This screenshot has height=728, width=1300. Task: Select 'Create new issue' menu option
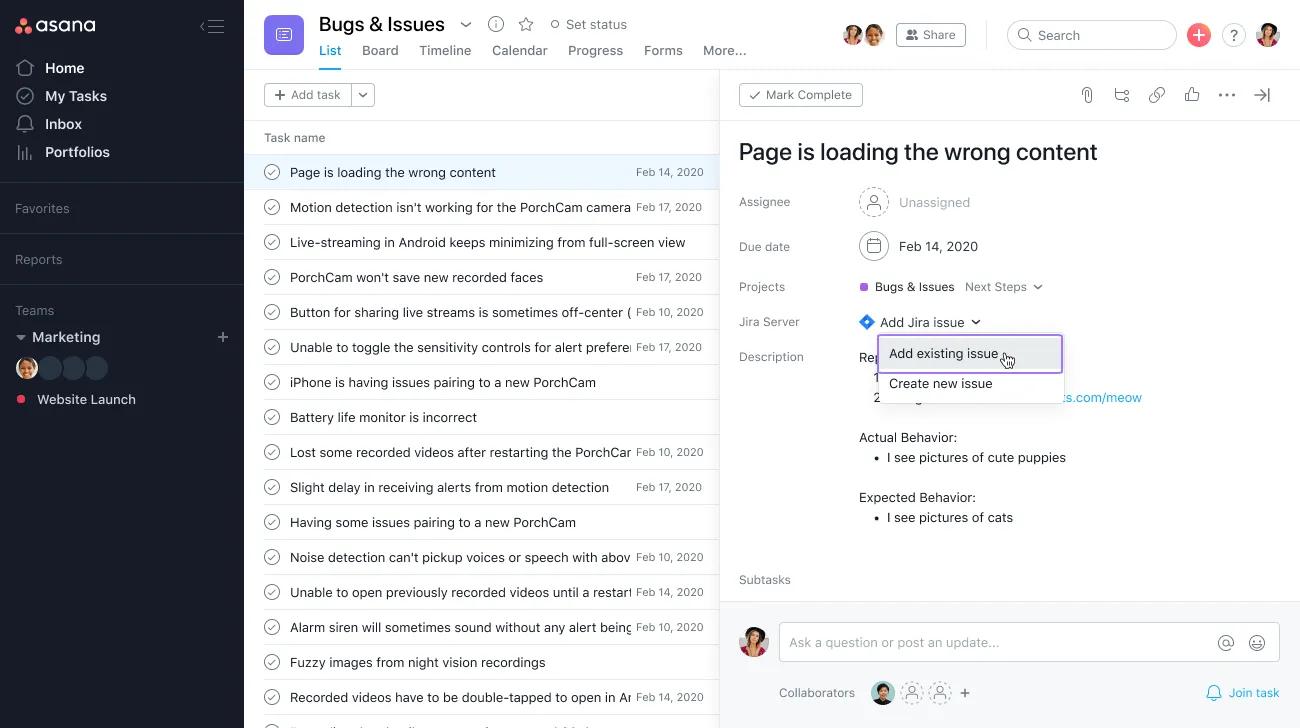click(940, 384)
